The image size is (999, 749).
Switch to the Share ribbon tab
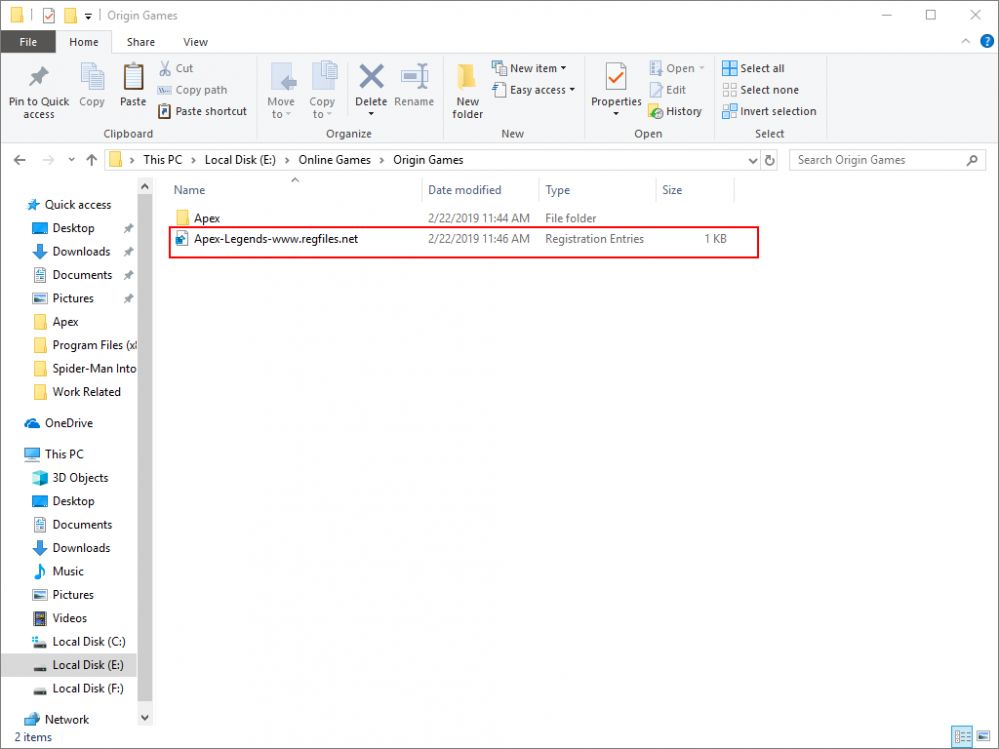click(141, 42)
